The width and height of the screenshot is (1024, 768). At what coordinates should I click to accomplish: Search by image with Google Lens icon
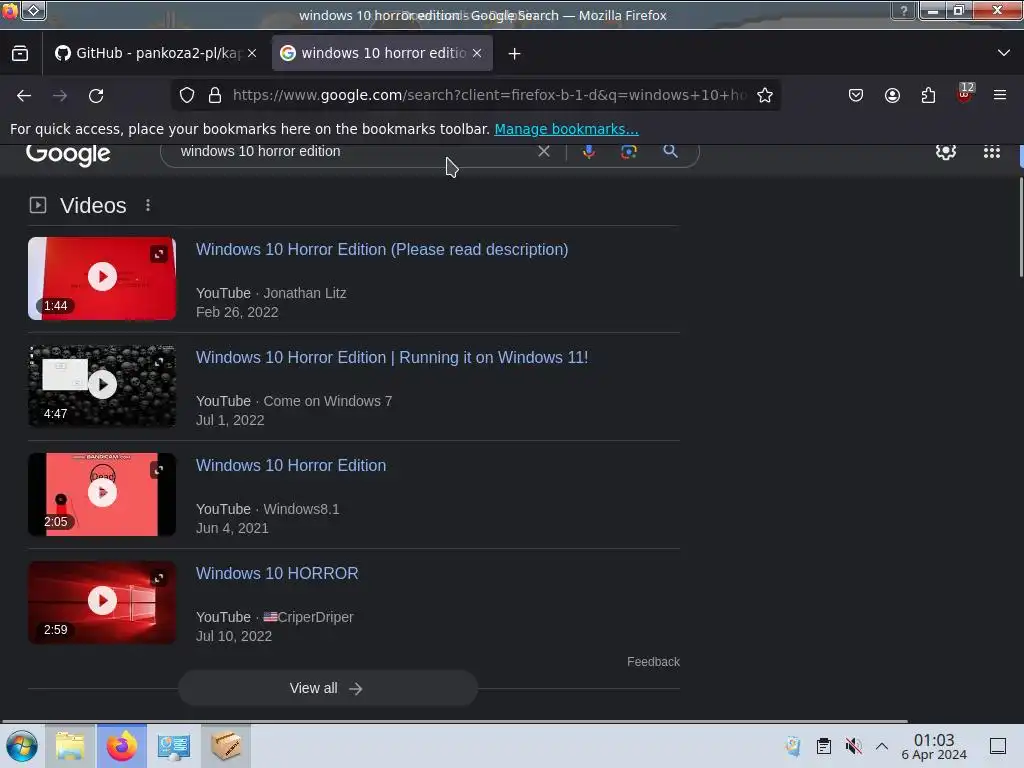(629, 152)
